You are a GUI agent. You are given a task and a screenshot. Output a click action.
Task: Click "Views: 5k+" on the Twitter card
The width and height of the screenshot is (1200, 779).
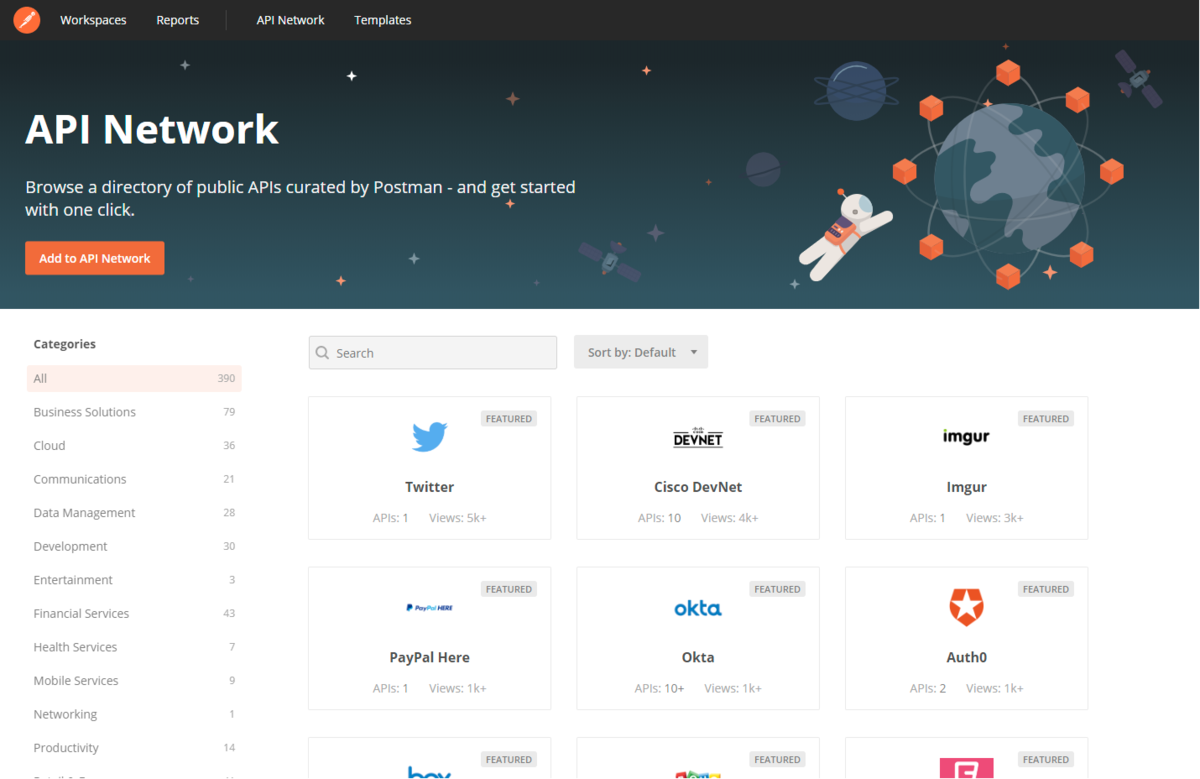458,518
